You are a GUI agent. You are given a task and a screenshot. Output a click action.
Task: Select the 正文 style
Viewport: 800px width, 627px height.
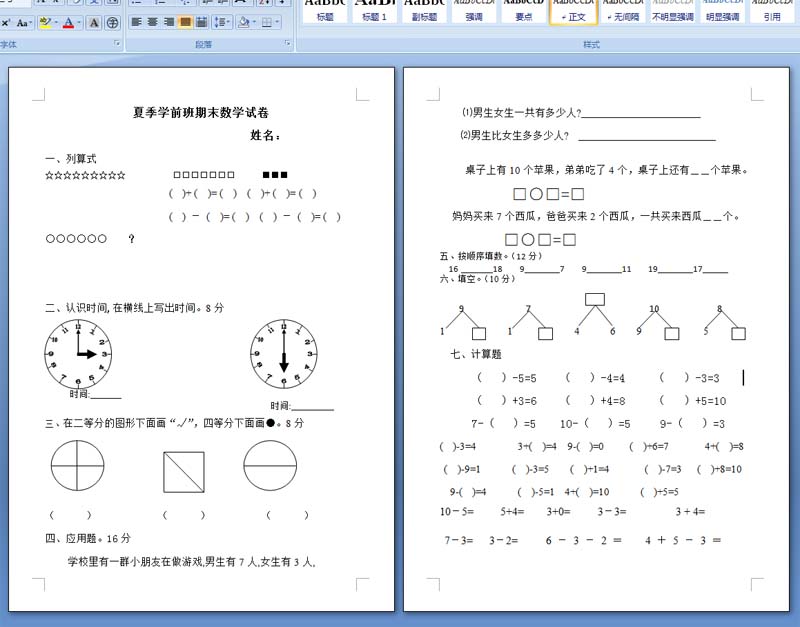pyautogui.click(x=573, y=11)
